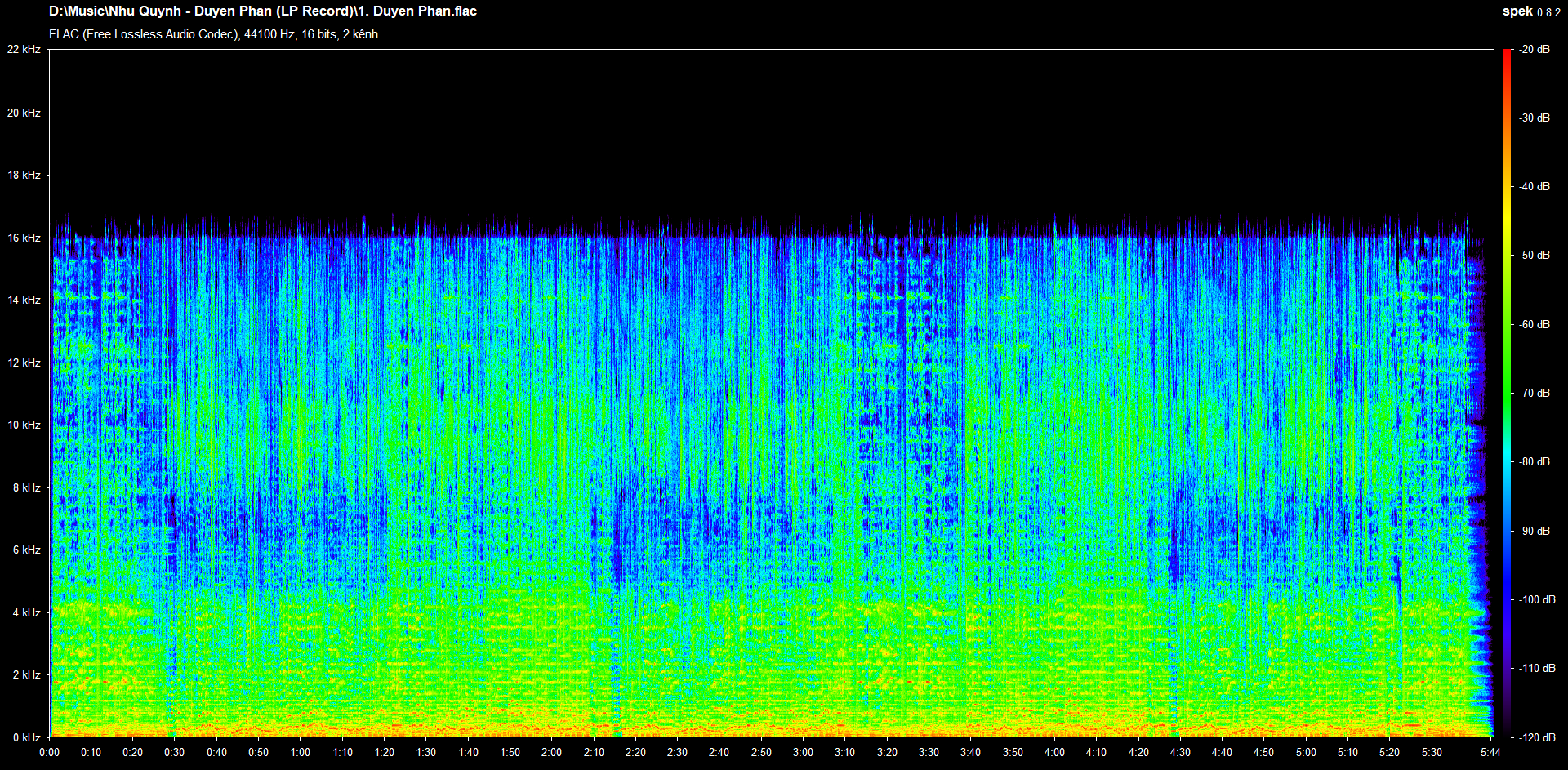Viewport: 1568px width, 770px height.
Task: Click the -70 dB scale label
Action: (1533, 394)
